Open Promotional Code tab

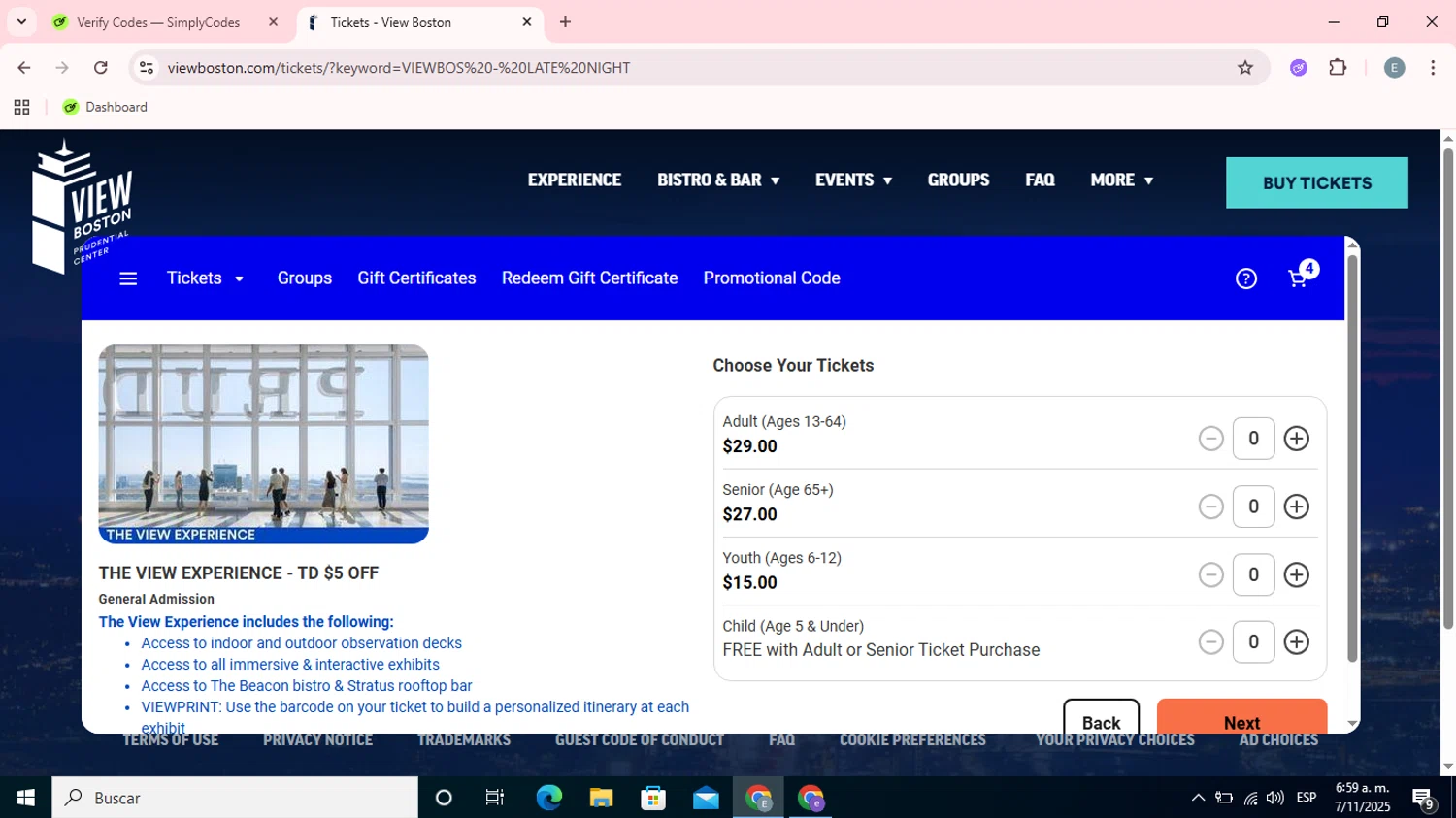(x=772, y=278)
